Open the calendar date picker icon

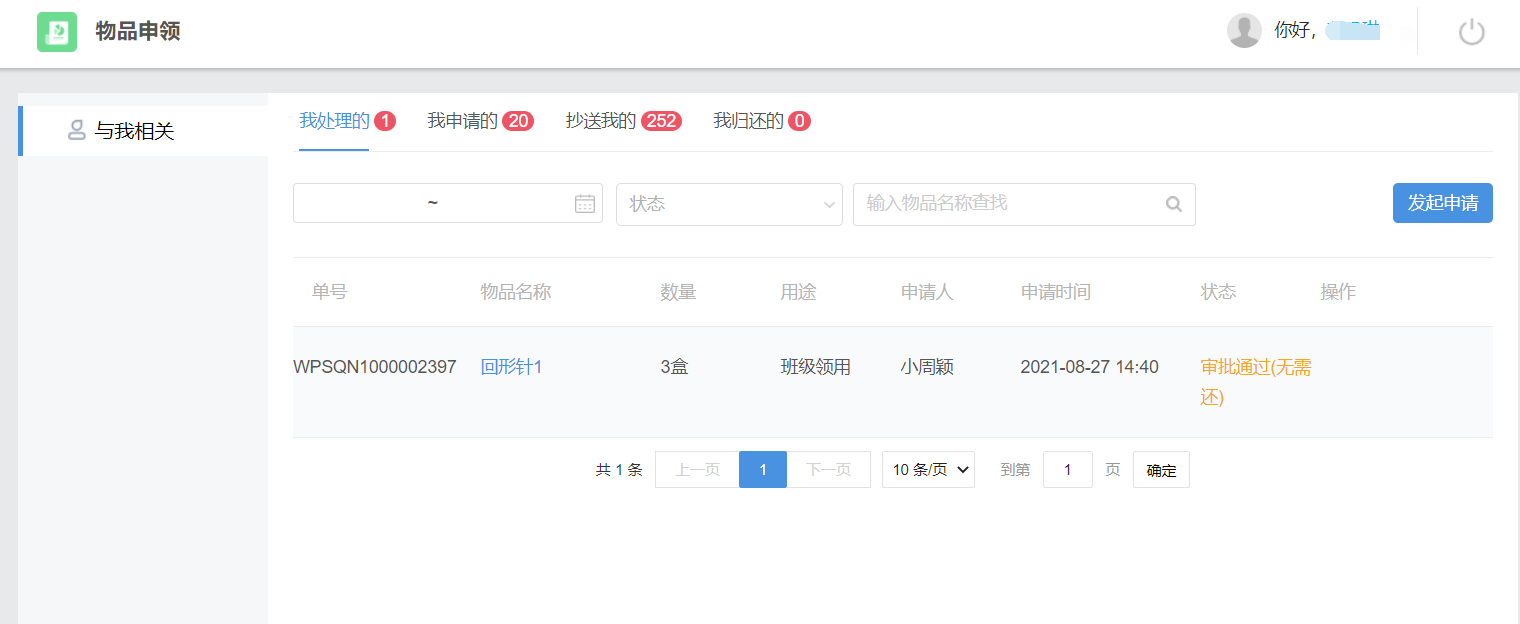click(585, 204)
